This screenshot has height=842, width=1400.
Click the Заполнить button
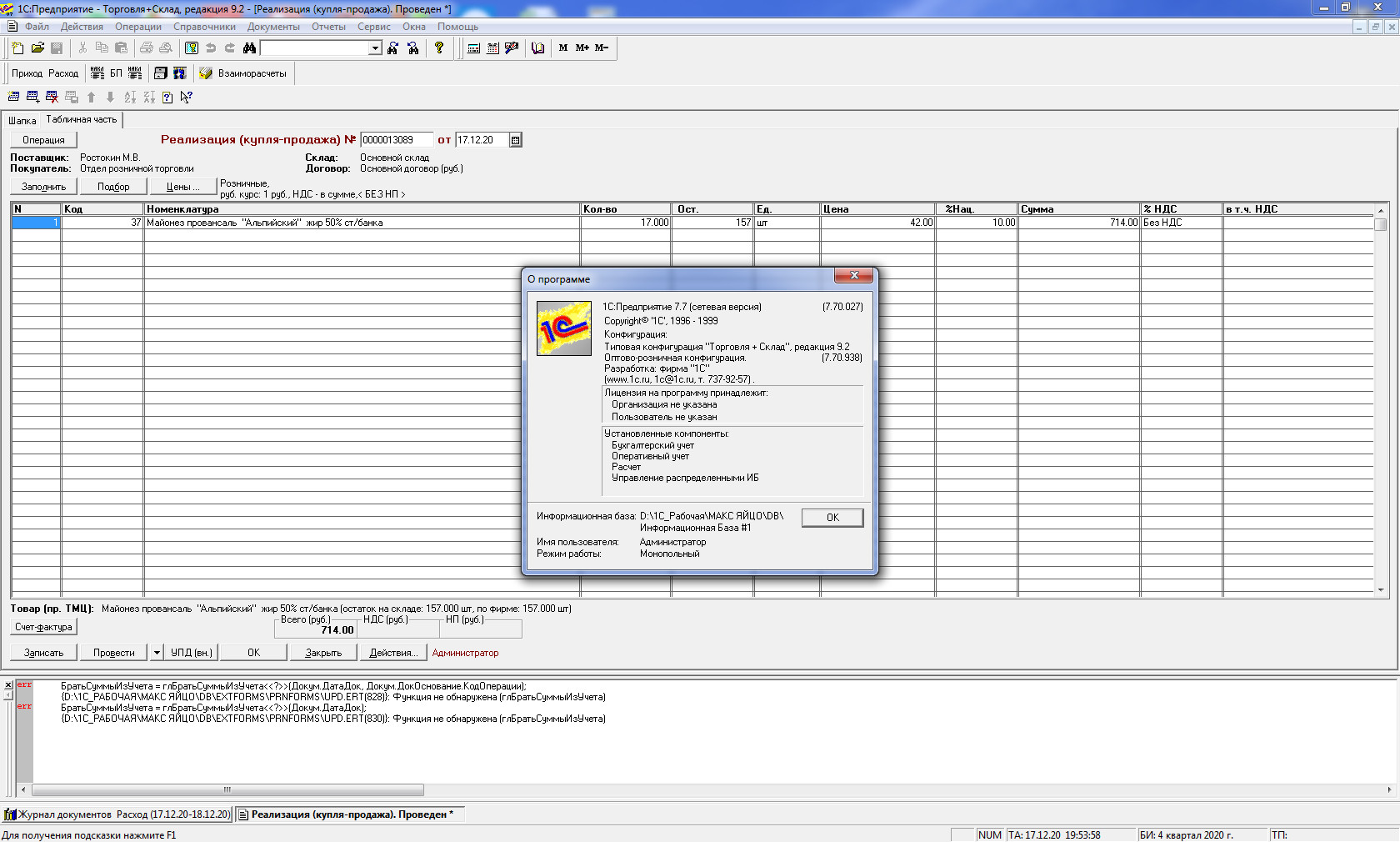[x=43, y=187]
